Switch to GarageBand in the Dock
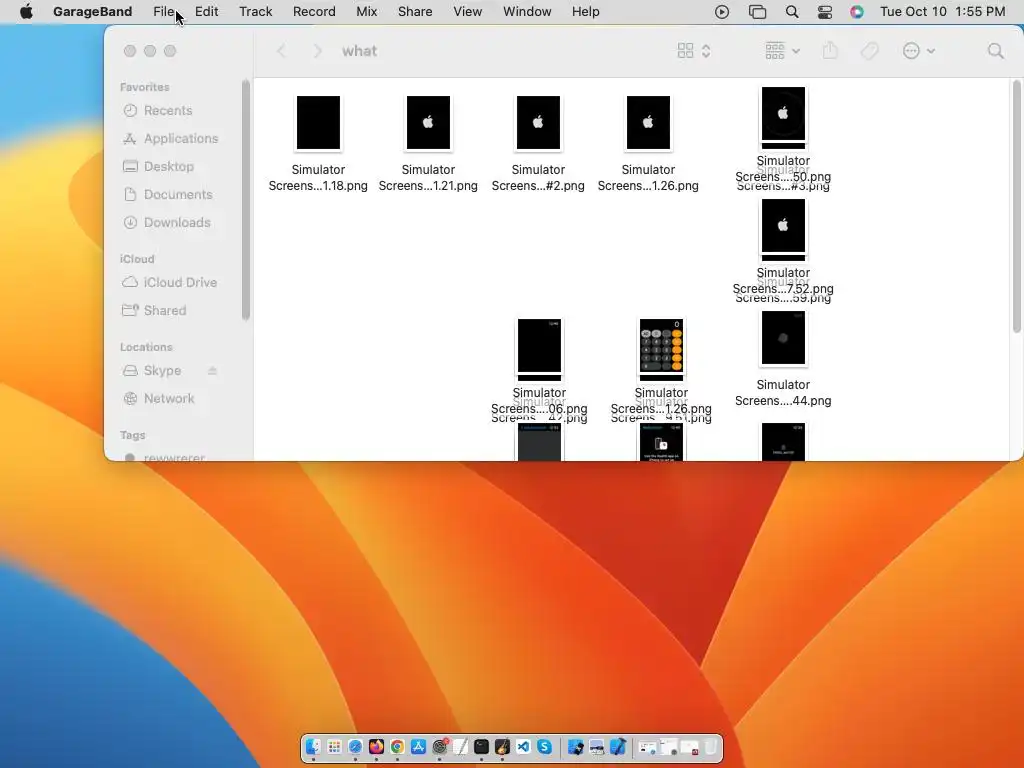 (x=502, y=746)
